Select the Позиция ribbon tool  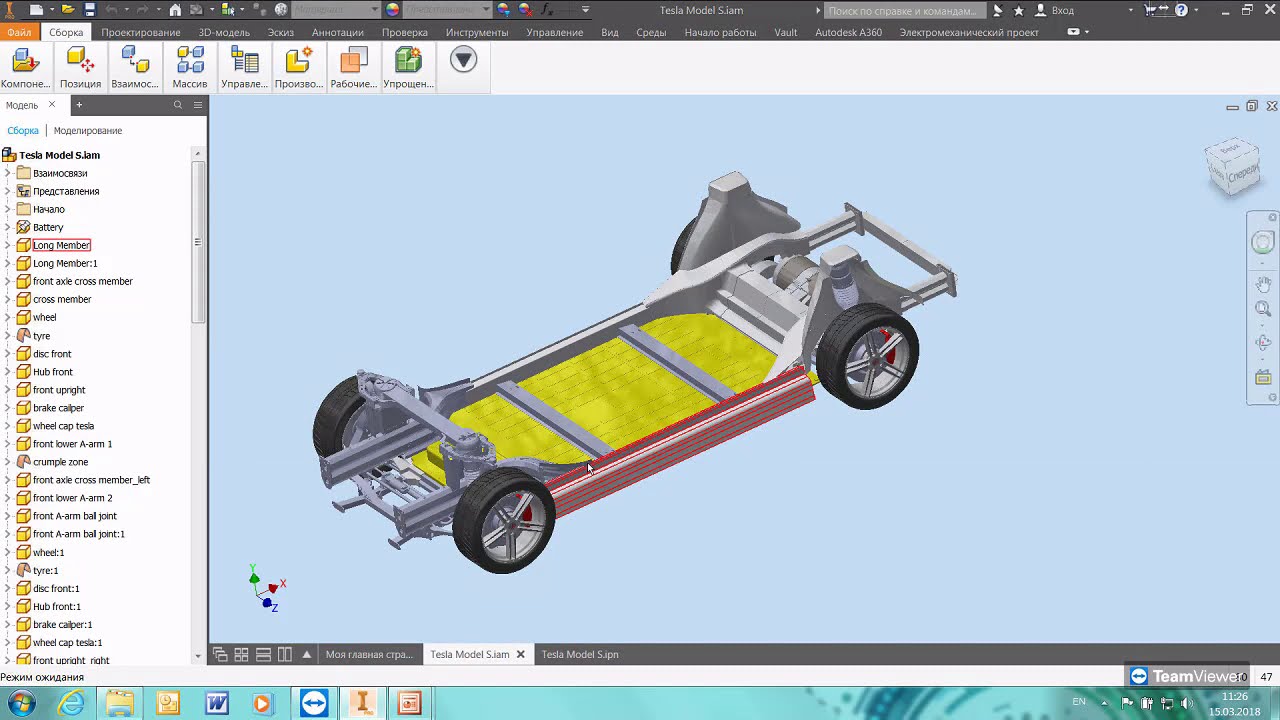point(80,68)
